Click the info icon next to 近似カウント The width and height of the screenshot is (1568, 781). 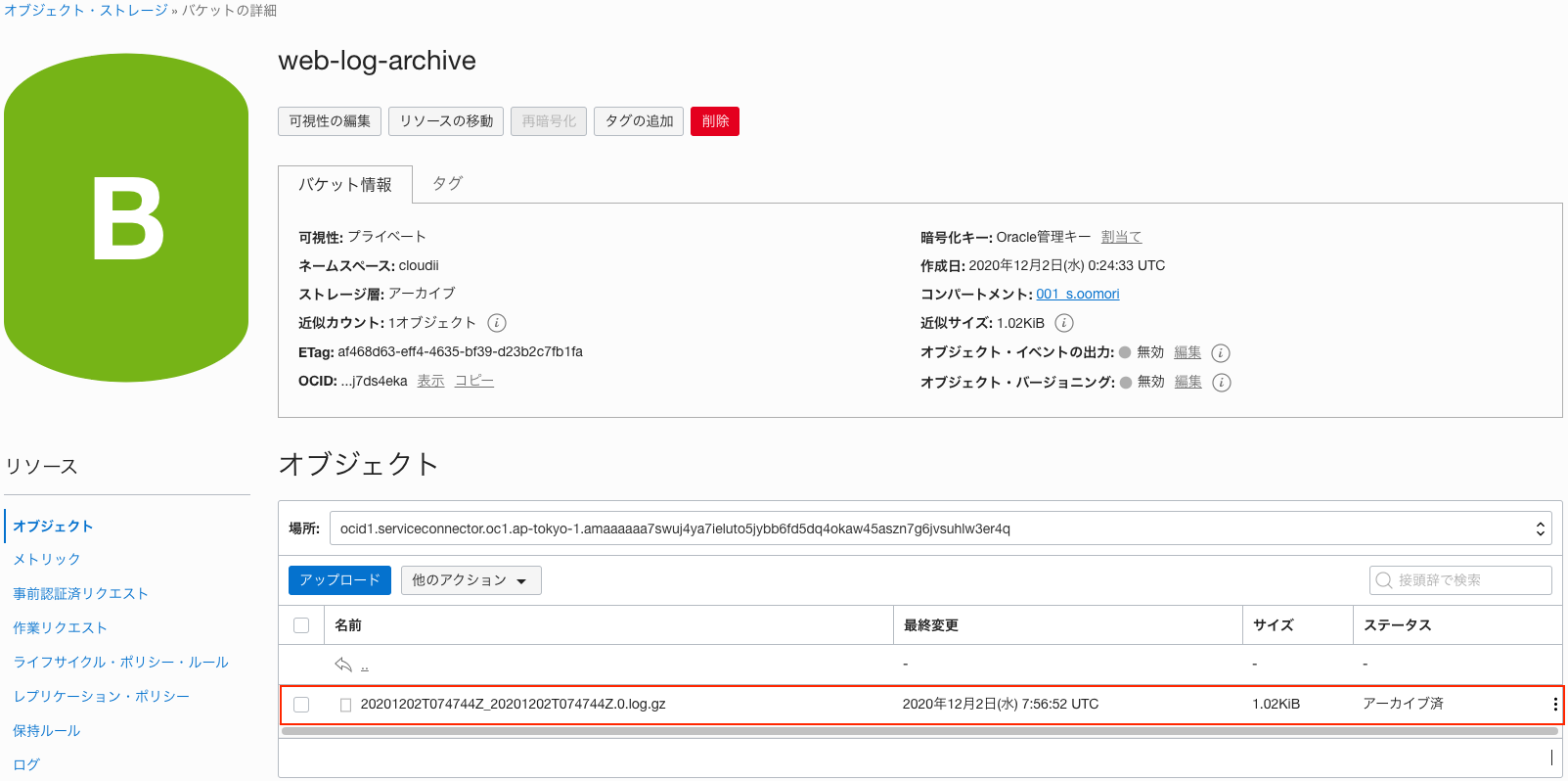pyautogui.click(x=497, y=323)
